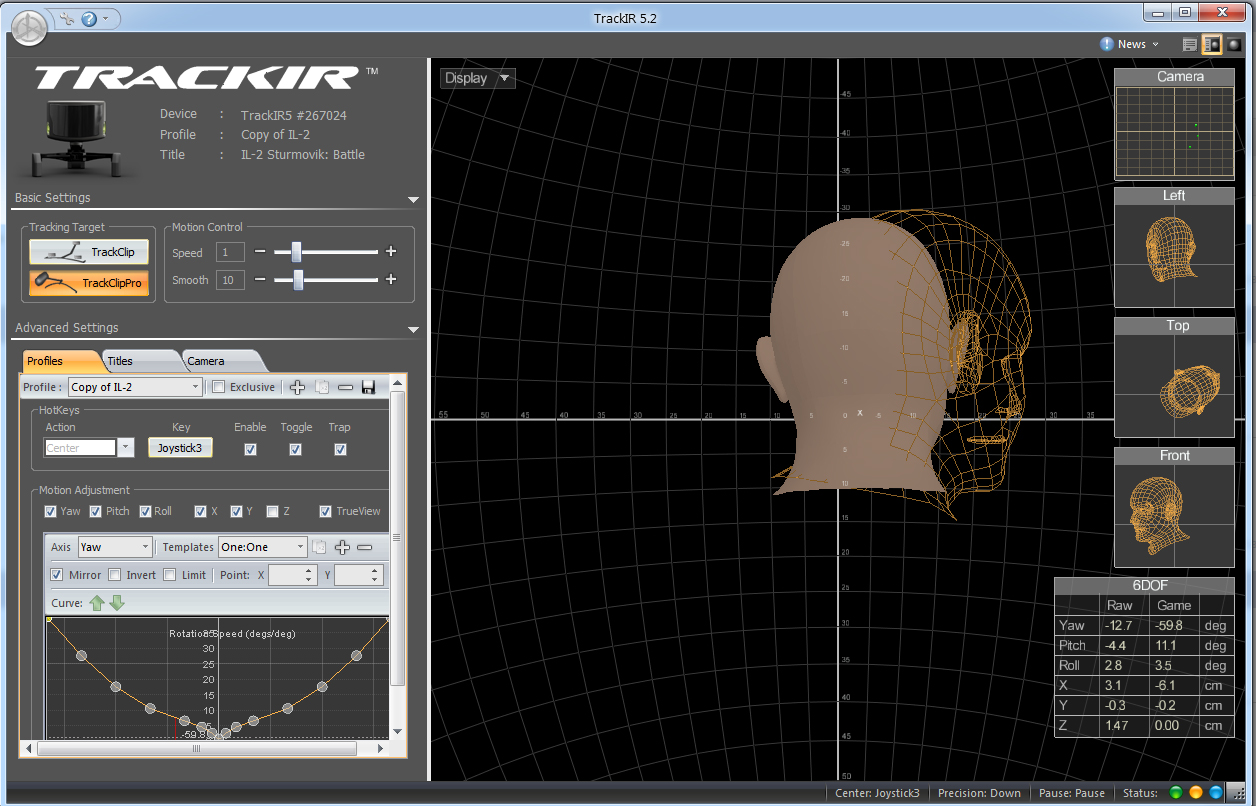Toggle the Exclusive checkbox

(219, 387)
